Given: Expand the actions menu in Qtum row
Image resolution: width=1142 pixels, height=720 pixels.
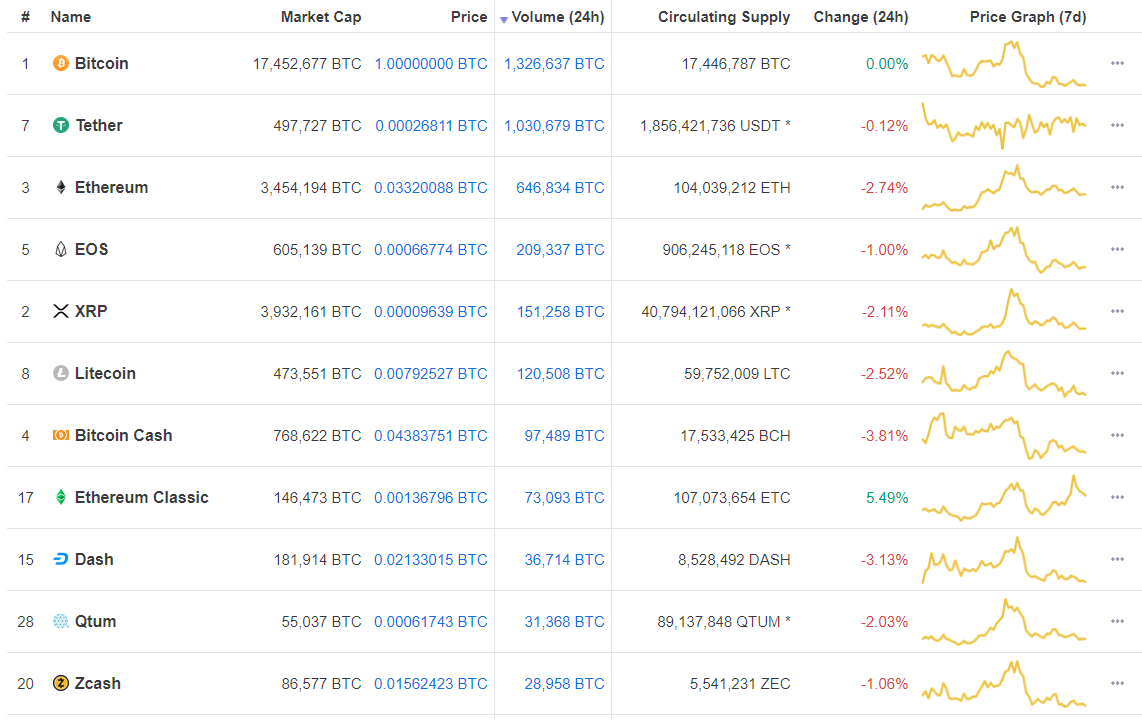Looking at the screenshot, I should [x=1117, y=622].
